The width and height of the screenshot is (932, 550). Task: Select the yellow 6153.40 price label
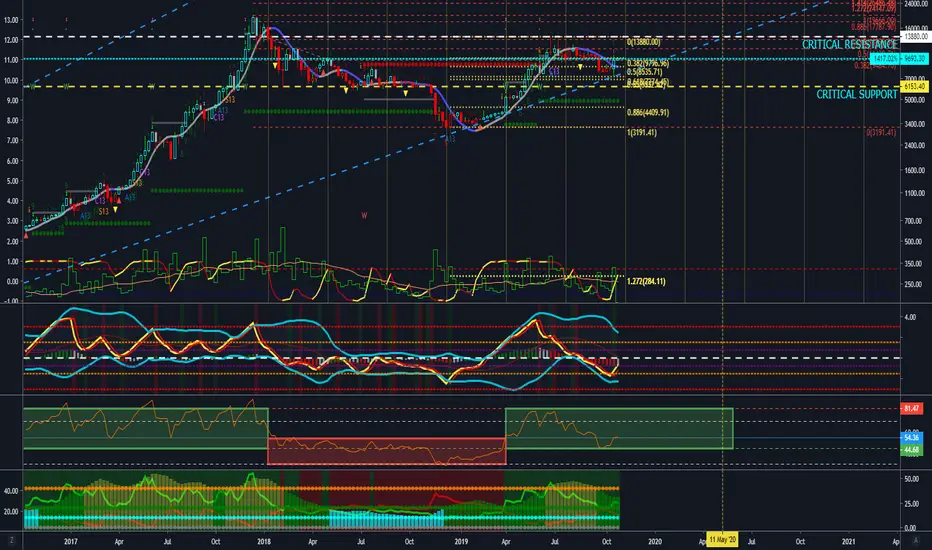tap(915, 87)
